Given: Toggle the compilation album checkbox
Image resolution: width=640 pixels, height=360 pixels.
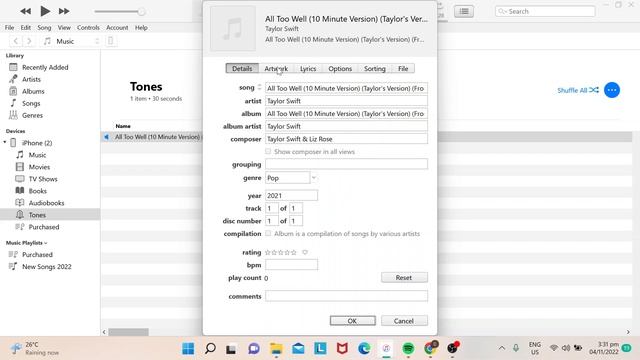Looking at the screenshot, I should coord(268,233).
